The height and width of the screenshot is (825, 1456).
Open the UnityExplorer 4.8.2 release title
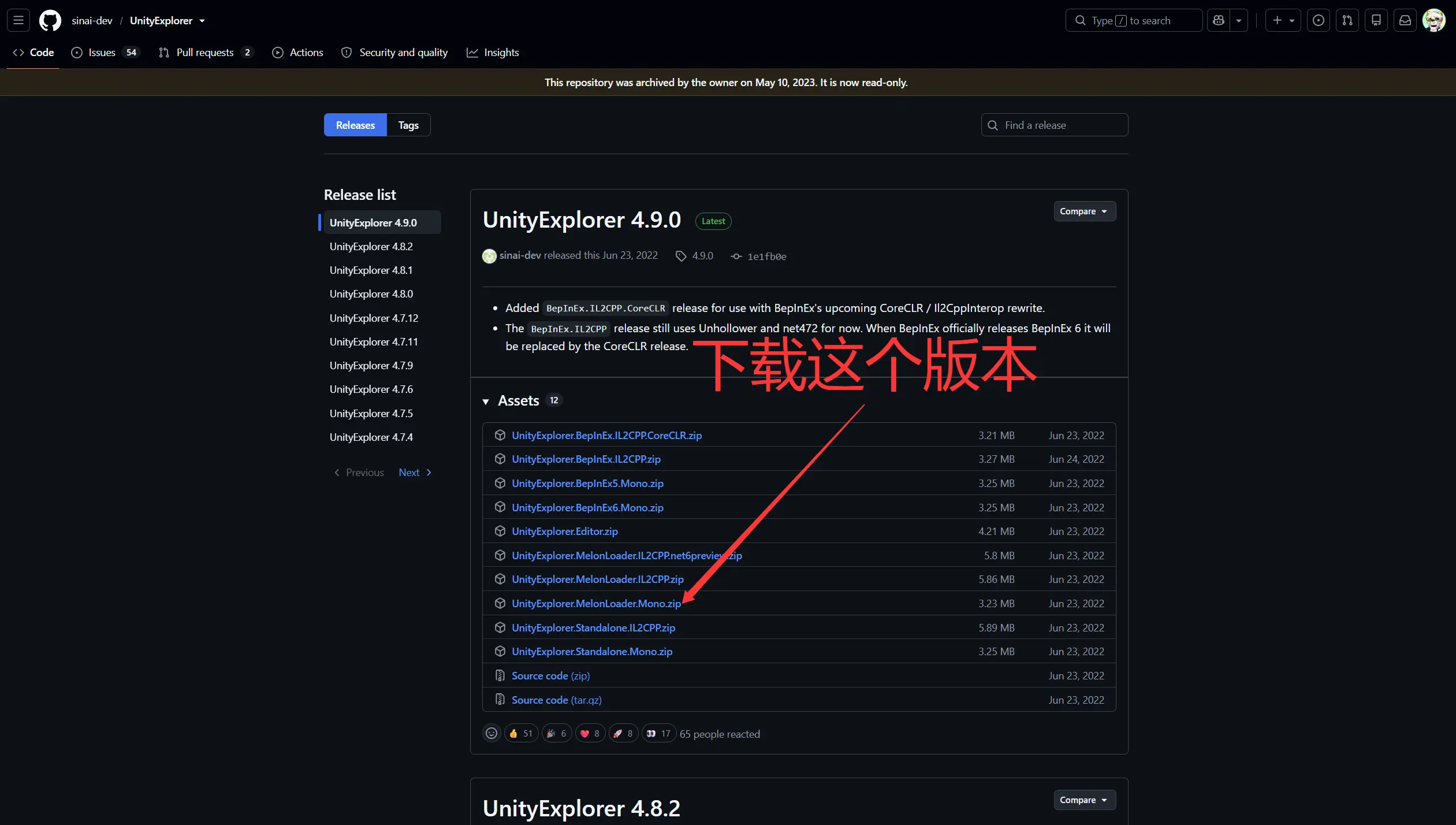click(x=582, y=809)
